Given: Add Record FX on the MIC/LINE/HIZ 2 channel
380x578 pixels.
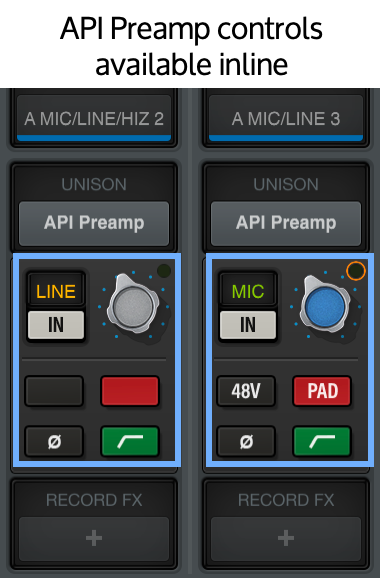Looking at the screenshot, I should click(x=94, y=538).
